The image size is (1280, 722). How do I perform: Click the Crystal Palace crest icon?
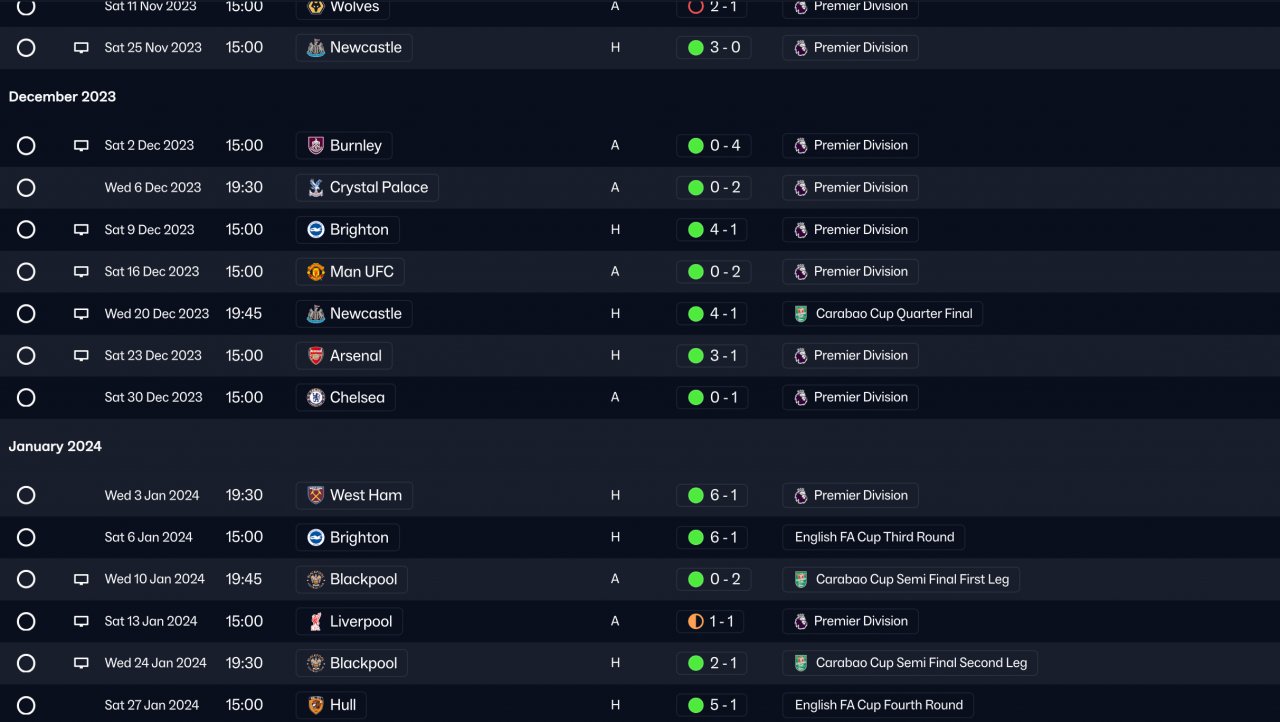coord(316,188)
